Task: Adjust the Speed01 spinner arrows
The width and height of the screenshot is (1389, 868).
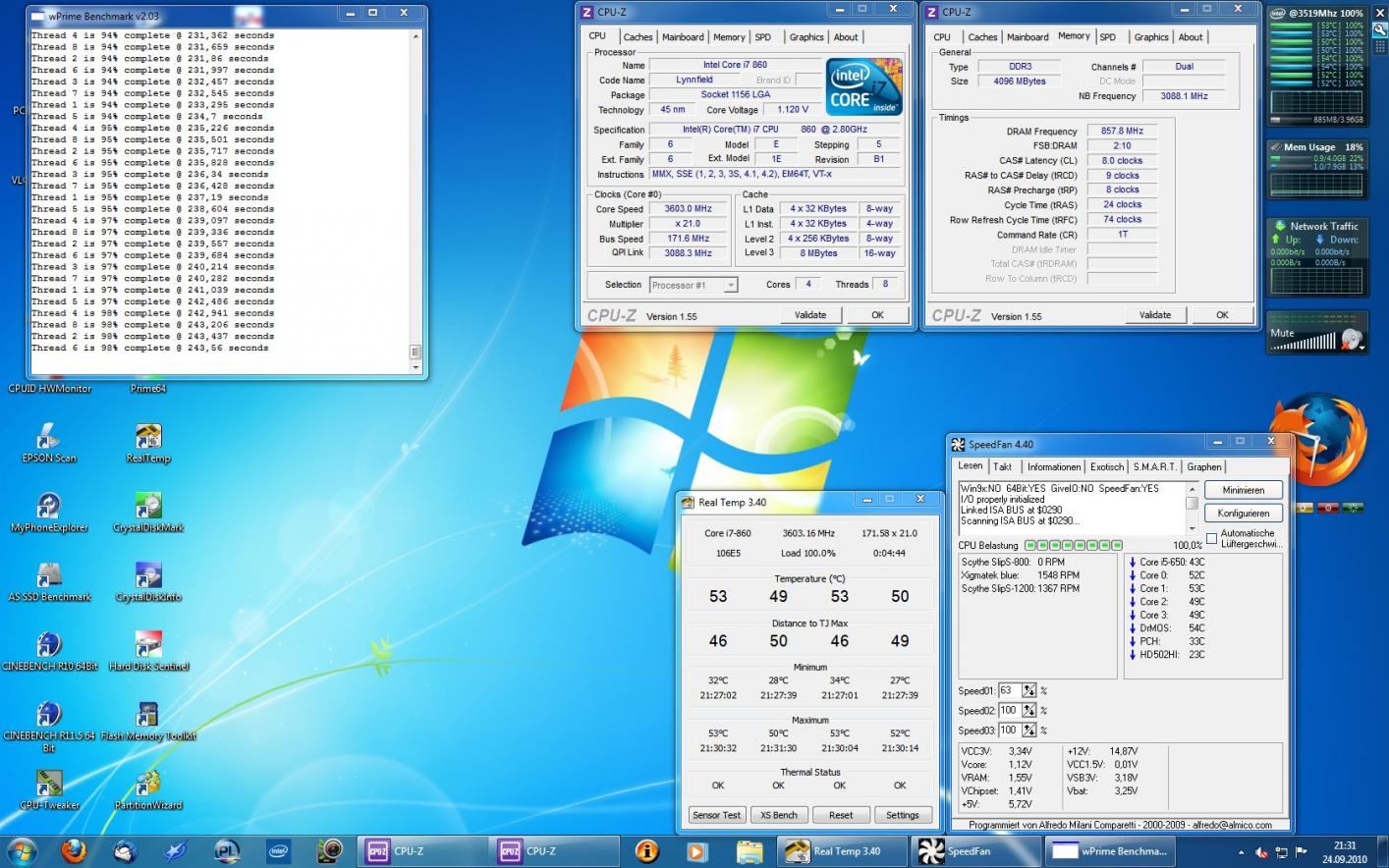Action: 1029,690
